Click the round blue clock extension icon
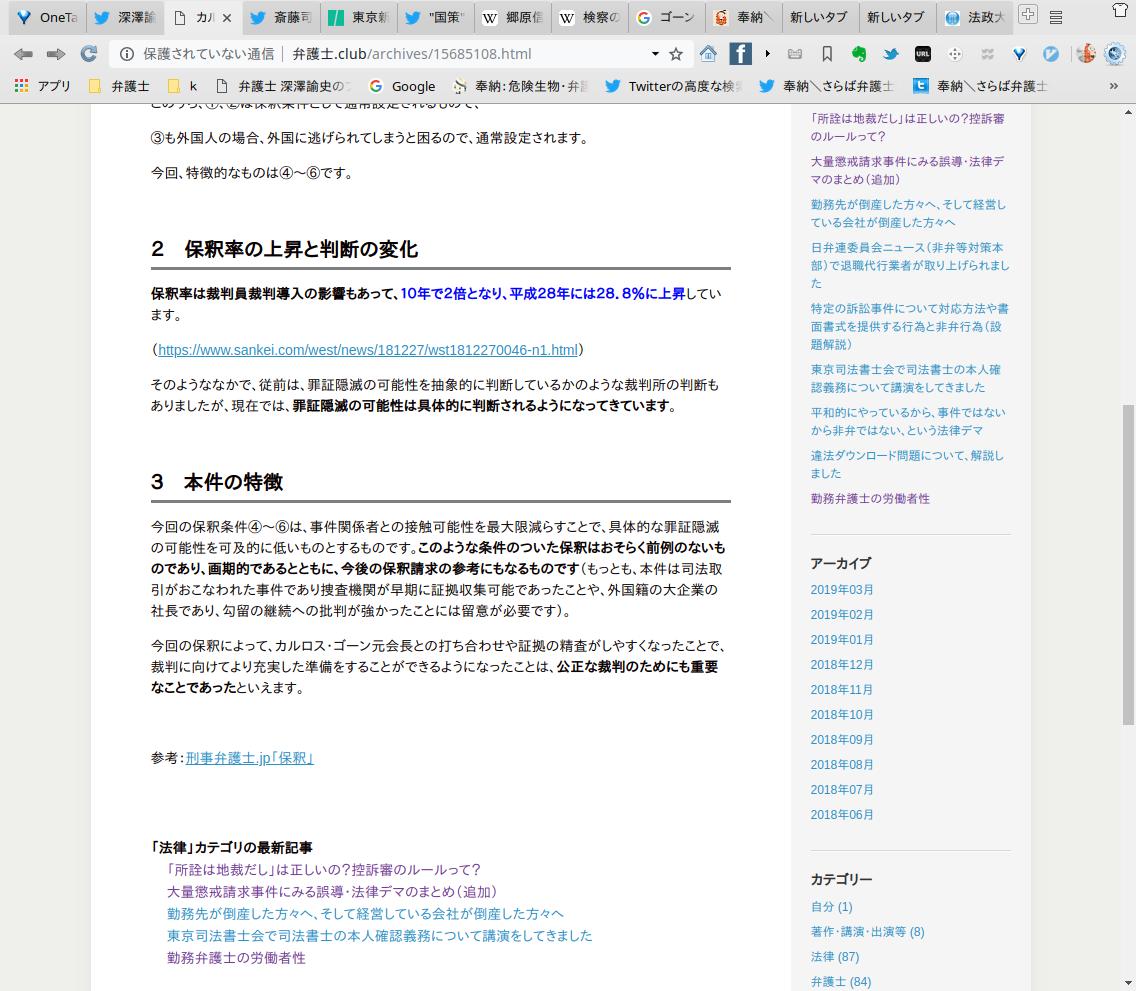The image size is (1136, 991). tap(1051, 54)
